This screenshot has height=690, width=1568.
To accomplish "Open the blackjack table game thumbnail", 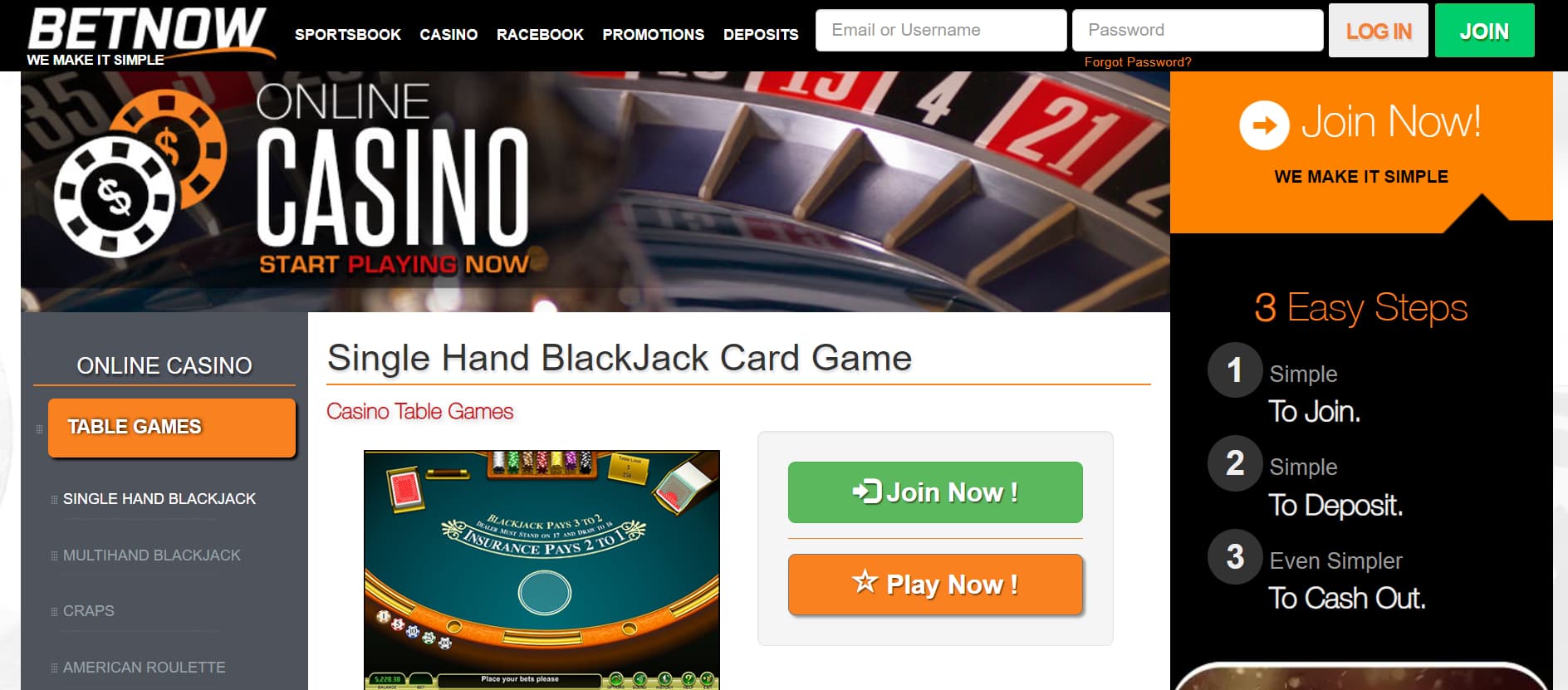I will pos(541,570).
